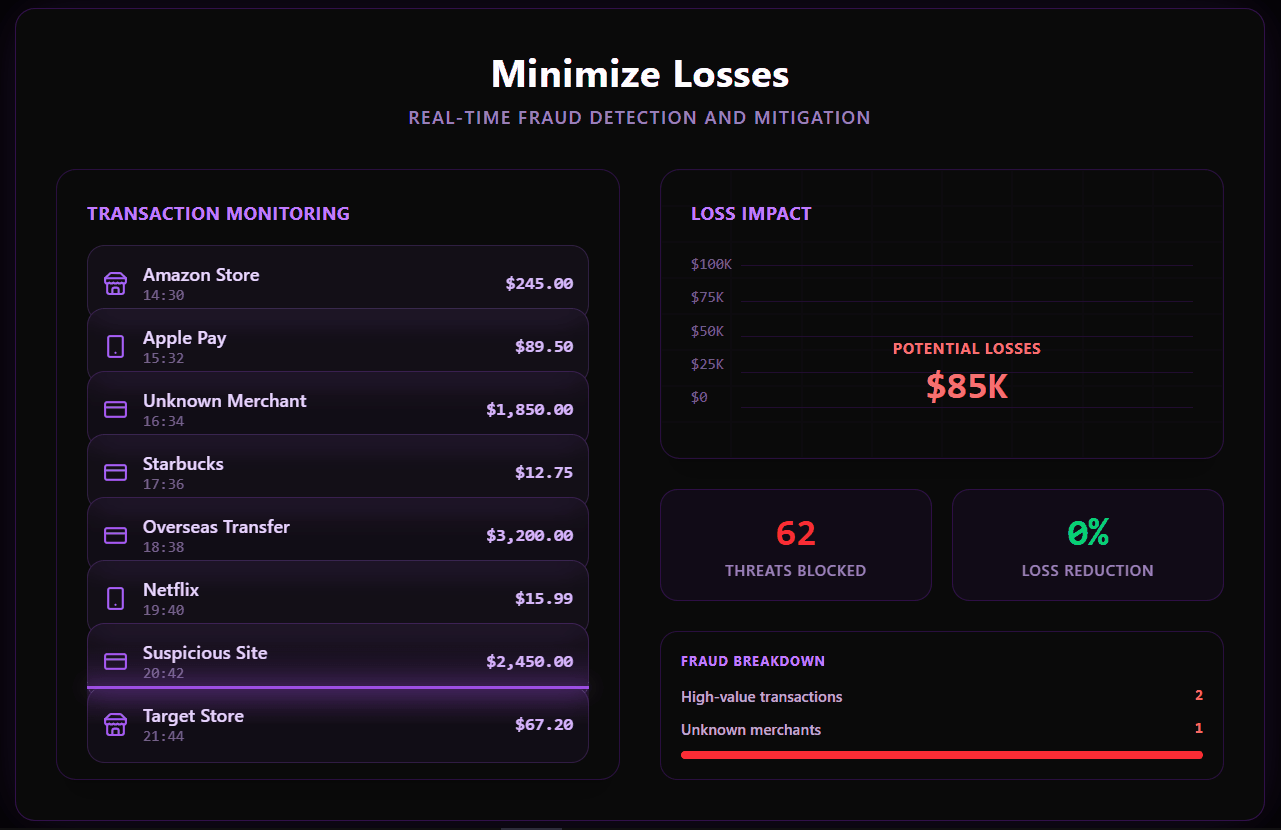Click the phone icon next to Apple Pay
This screenshot has height=830, width=1281.
tap(116, 347)
